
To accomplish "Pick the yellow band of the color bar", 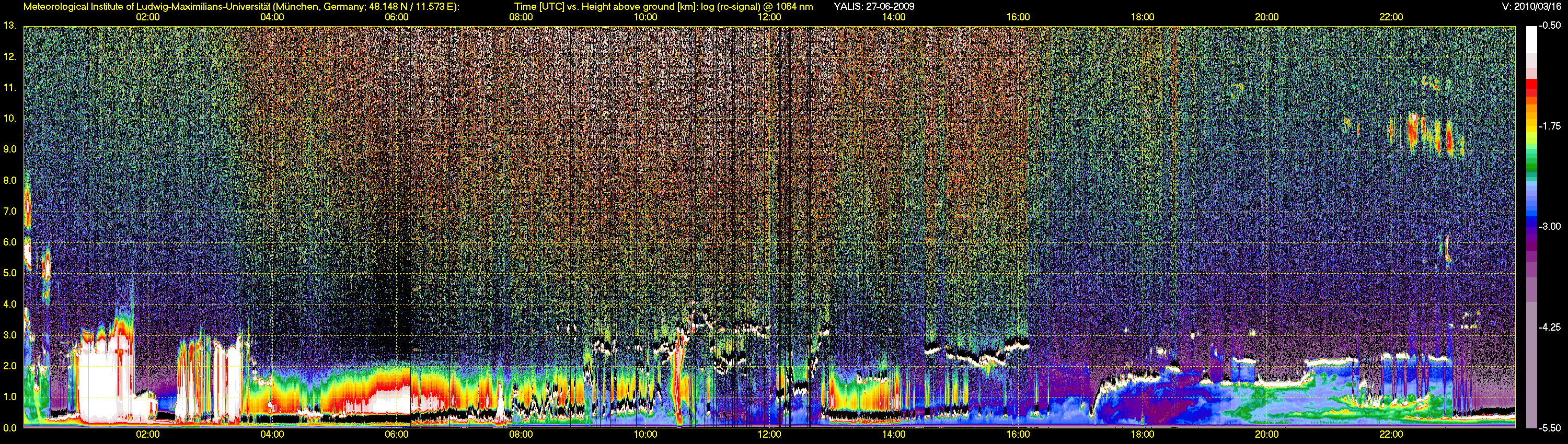I will (1531, 131).
